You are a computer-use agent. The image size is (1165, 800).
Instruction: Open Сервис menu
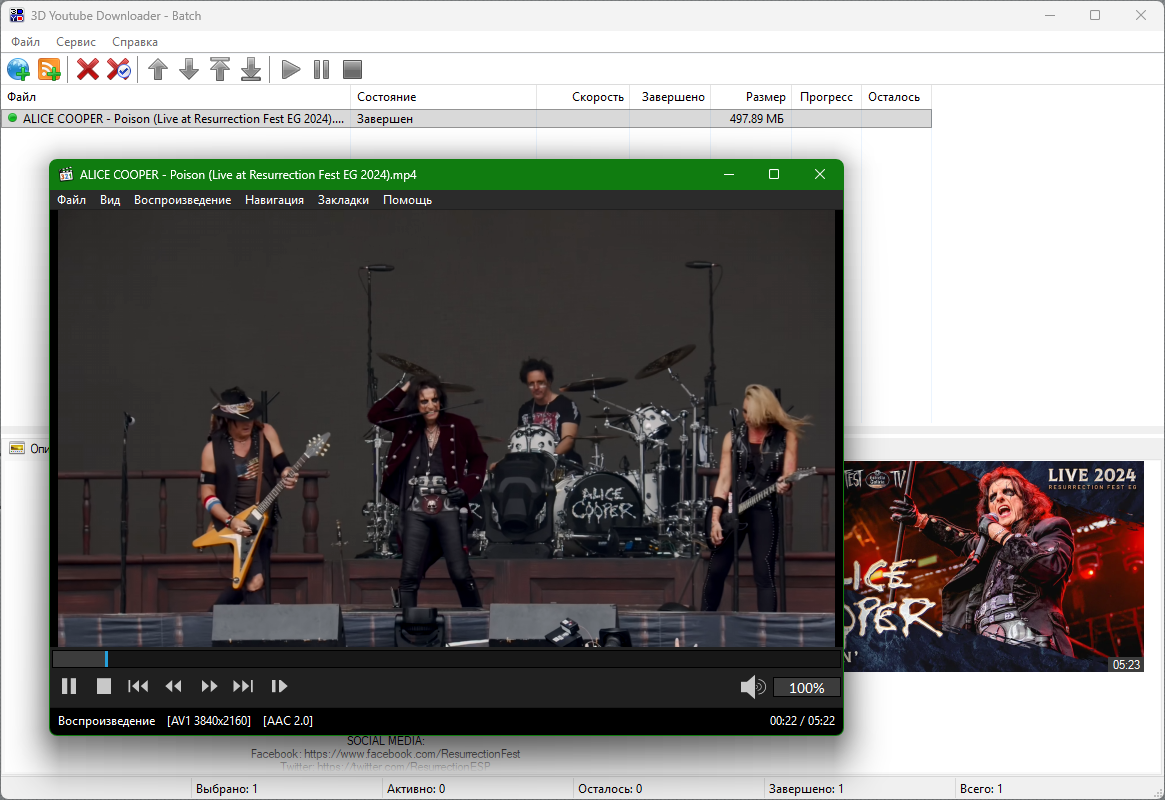coord(76,42)
